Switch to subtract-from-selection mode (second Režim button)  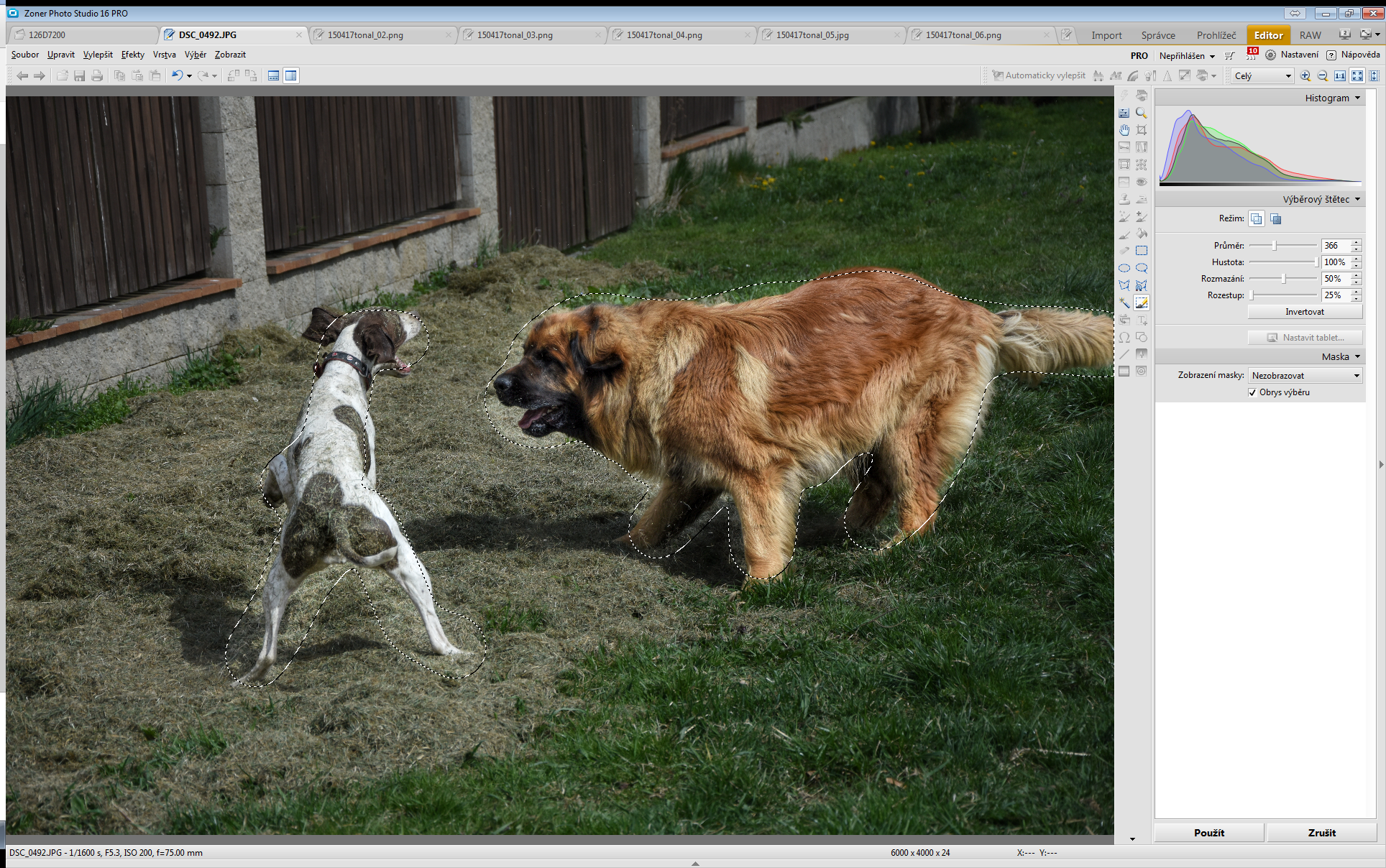tap(1275, 218)
